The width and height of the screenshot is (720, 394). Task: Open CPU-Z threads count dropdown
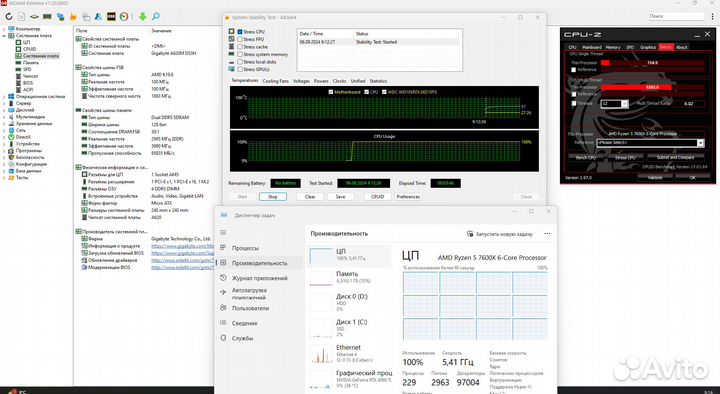(x=614, y=104)
